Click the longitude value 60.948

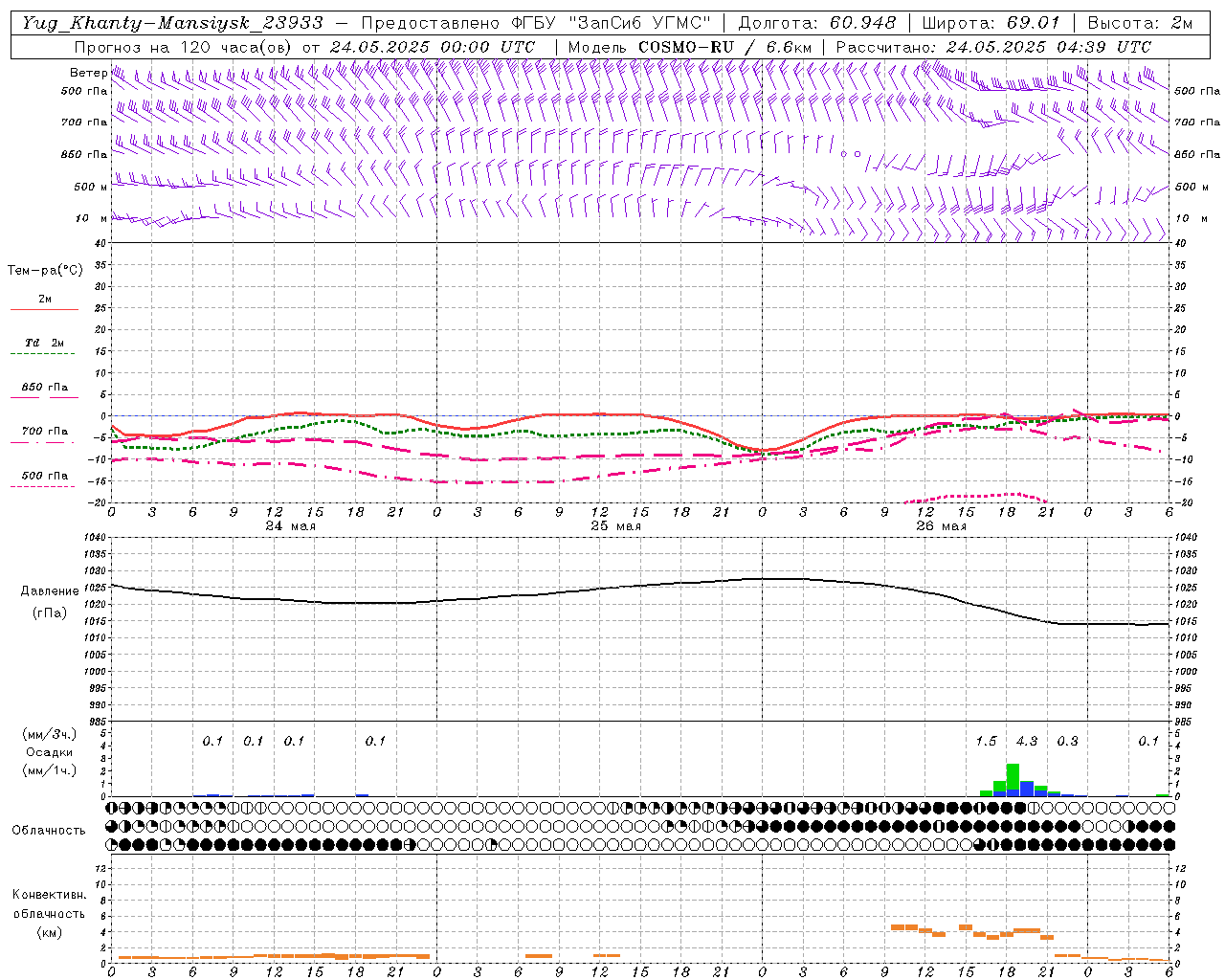pyautogui.click(x=863, y=23)
